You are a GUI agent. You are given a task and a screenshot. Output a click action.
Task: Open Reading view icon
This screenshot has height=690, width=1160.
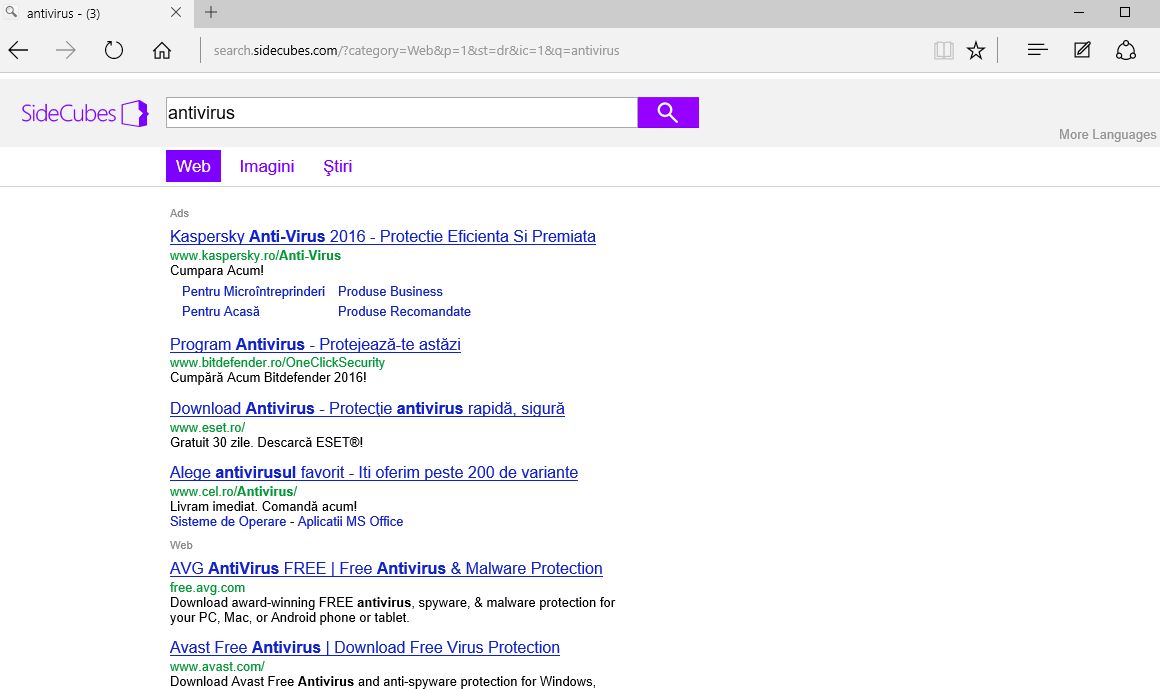pyautogui.click(x=943, y=50)
